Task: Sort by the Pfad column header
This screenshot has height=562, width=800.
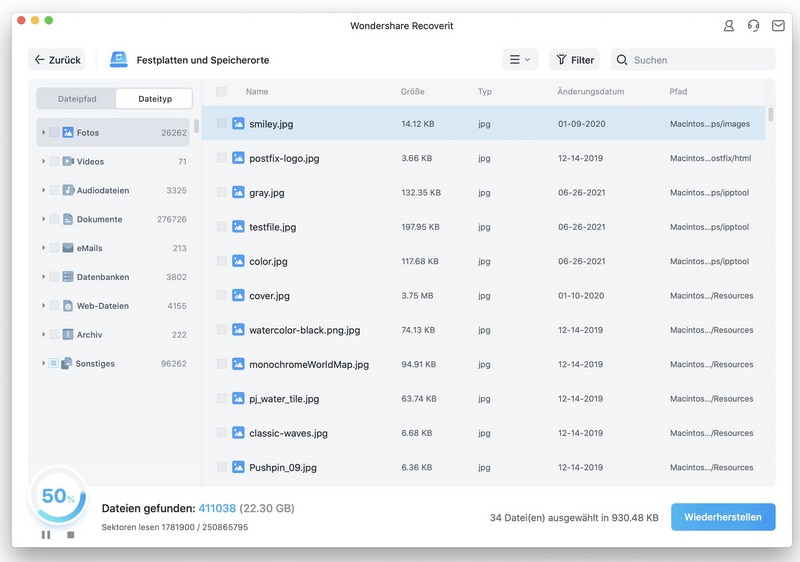Action: coord(678,92)
